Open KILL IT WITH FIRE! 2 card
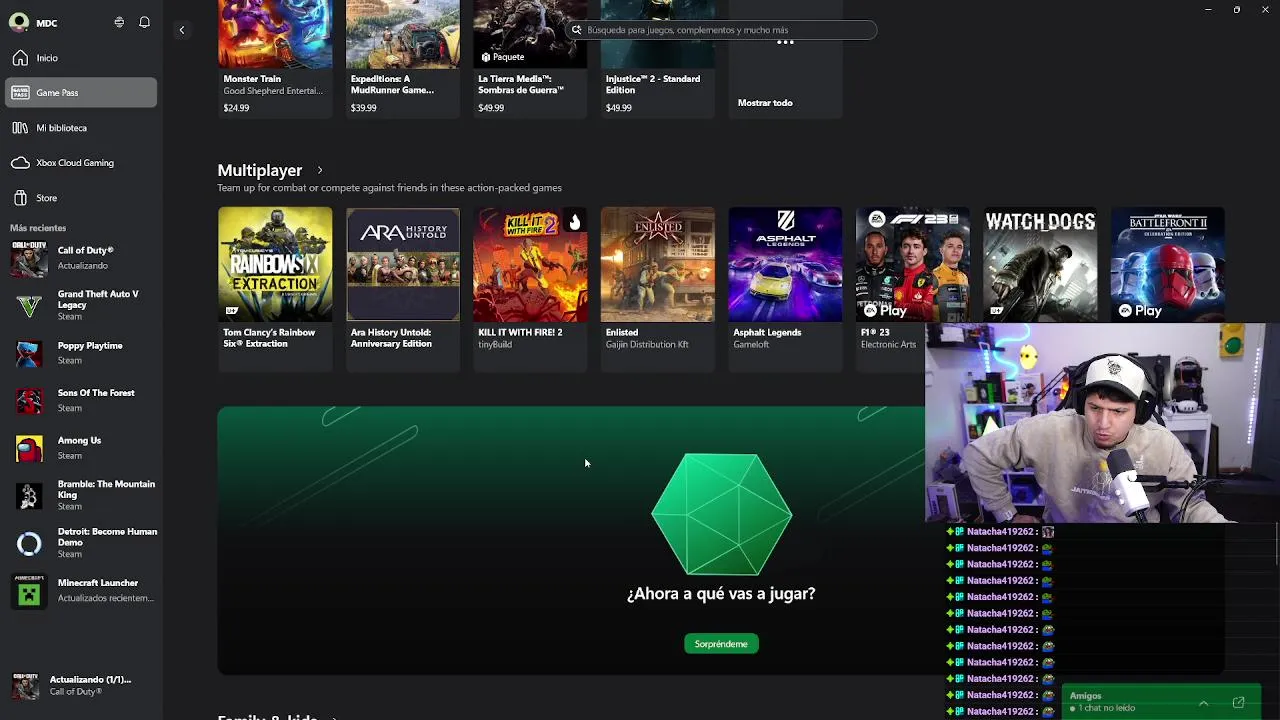Viewport: 1280px width, 720px height. [530, 289]
